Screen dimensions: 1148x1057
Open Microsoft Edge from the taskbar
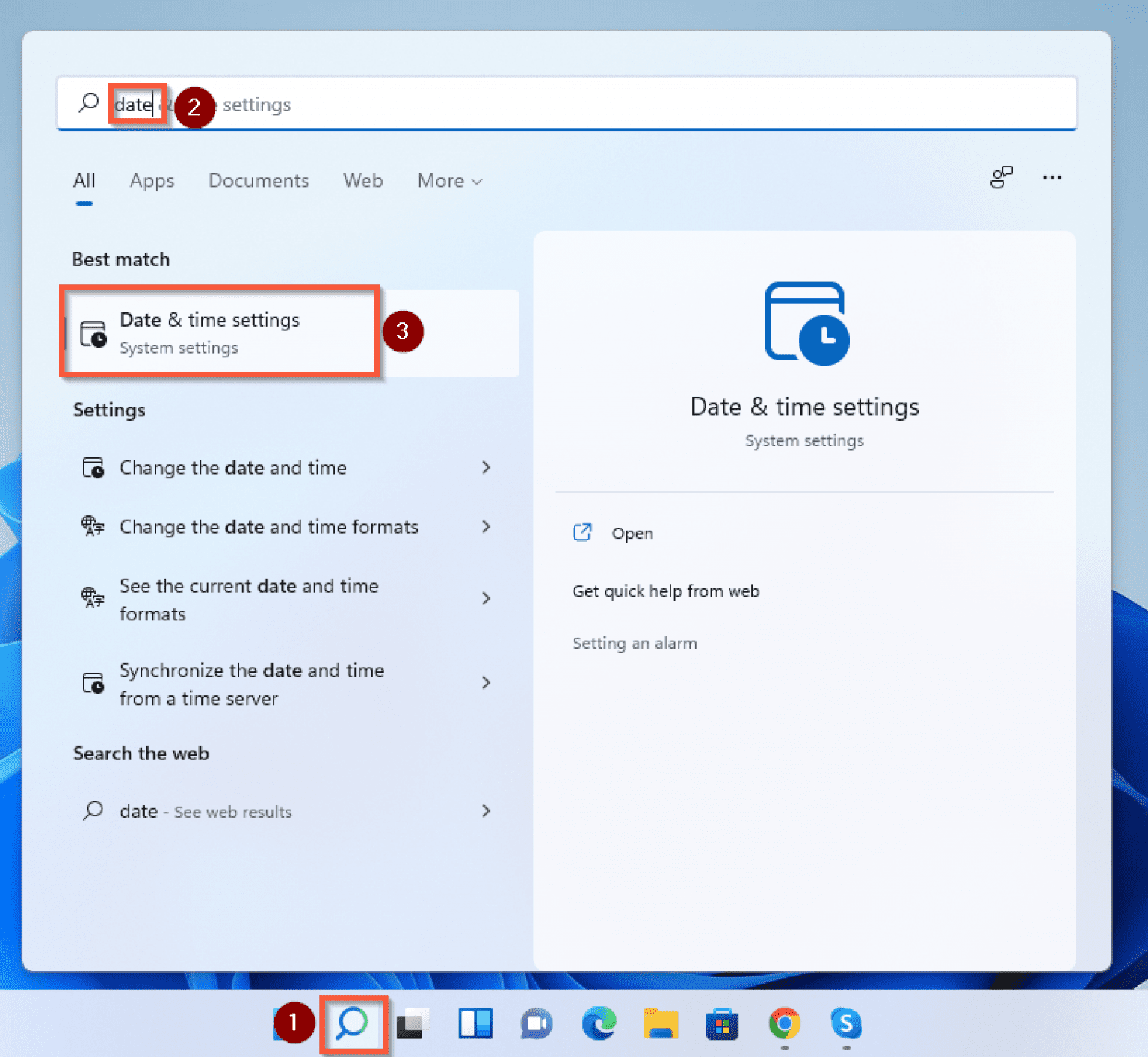pos(599,1024)
